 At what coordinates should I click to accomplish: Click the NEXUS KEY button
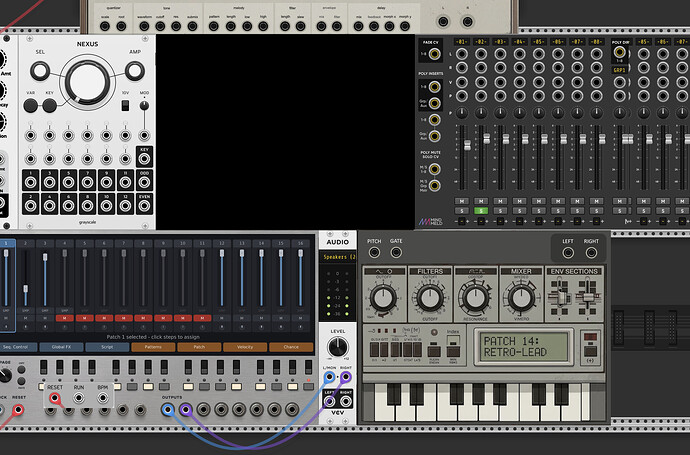[x=49, y=106]
